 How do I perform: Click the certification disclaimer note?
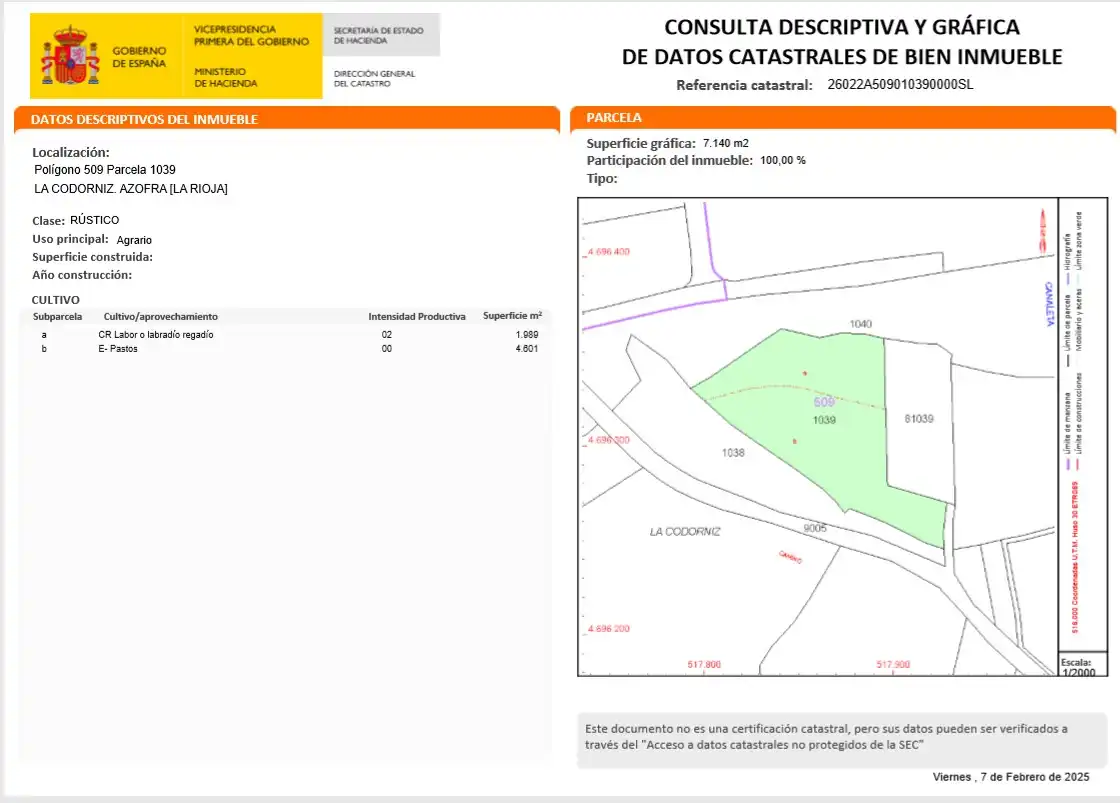click(841, 740)
